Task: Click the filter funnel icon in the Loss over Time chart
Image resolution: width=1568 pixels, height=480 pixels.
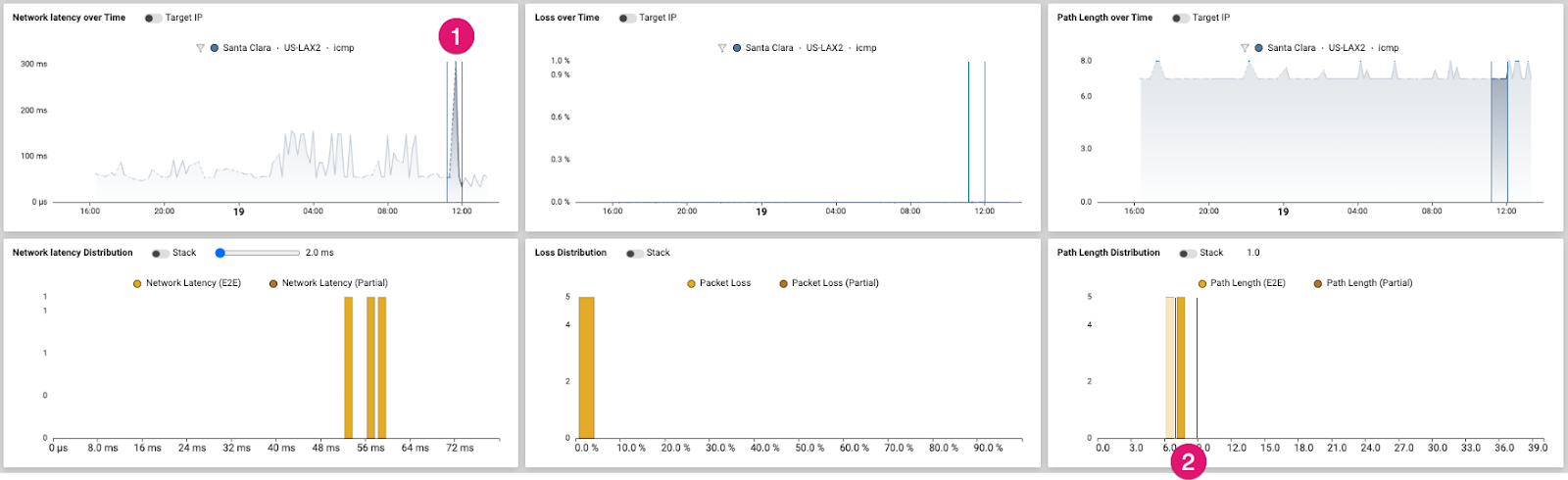Action: (x=722, y=48)
